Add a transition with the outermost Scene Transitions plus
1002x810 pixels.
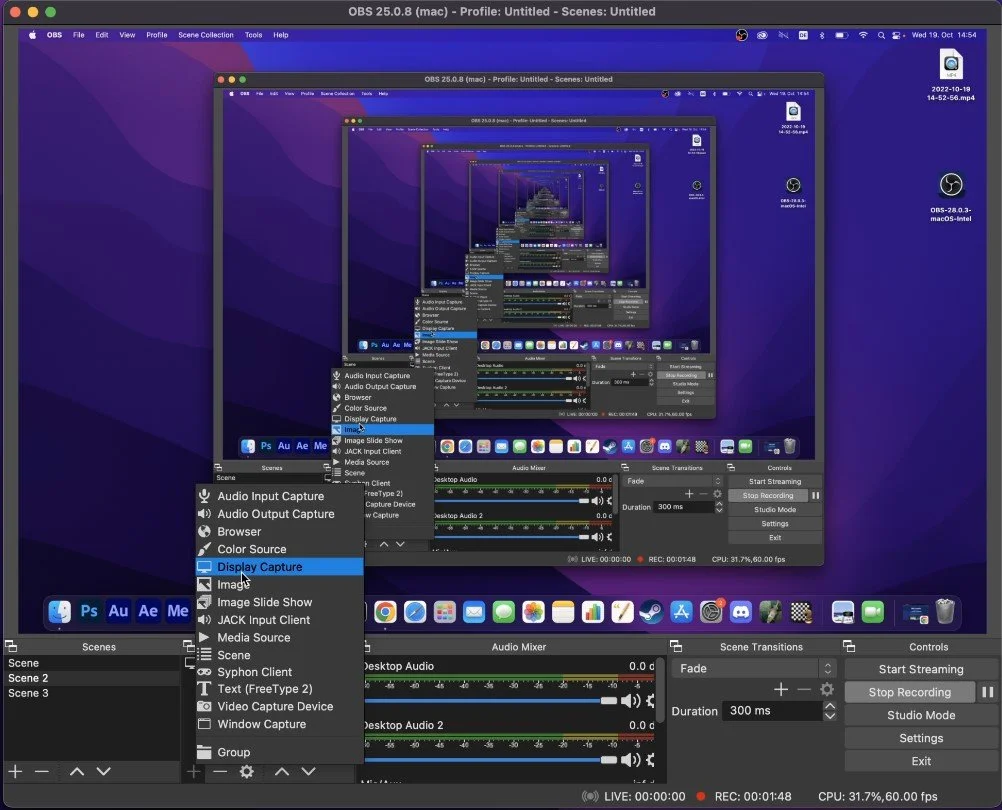pyautogui.click(x=781, y=689)
